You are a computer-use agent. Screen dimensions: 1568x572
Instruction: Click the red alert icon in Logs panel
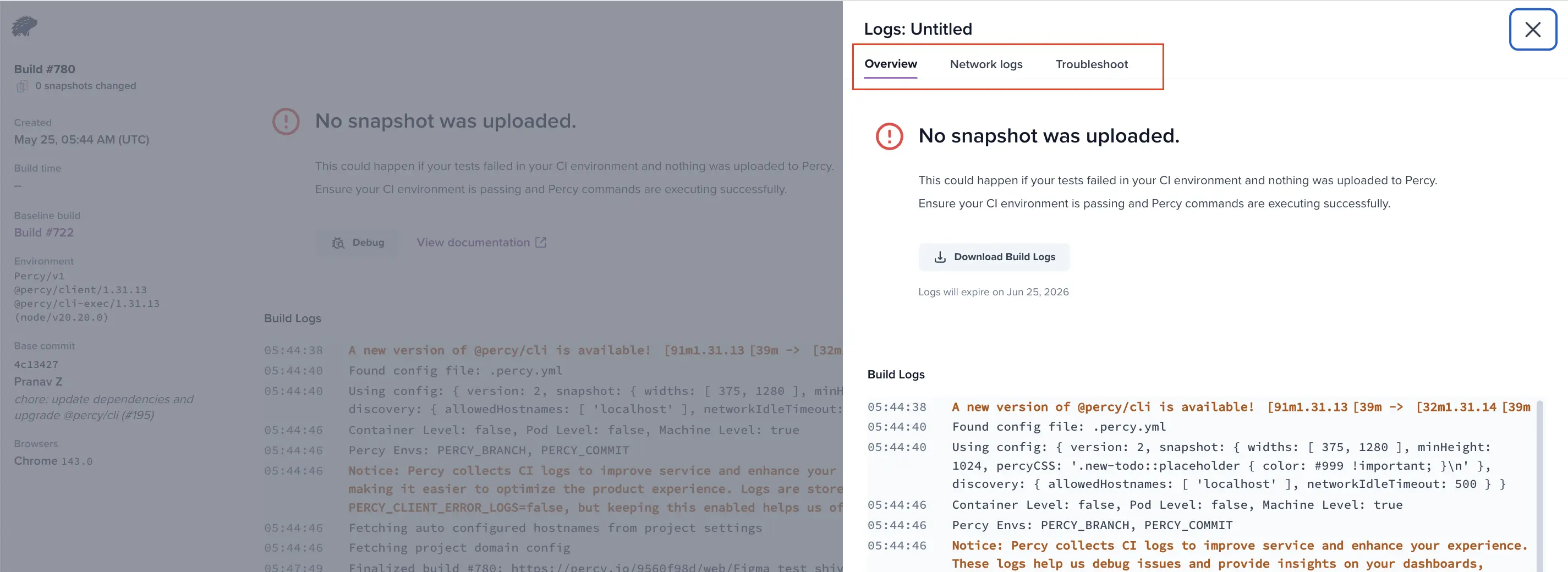click(x=889, y=136)
